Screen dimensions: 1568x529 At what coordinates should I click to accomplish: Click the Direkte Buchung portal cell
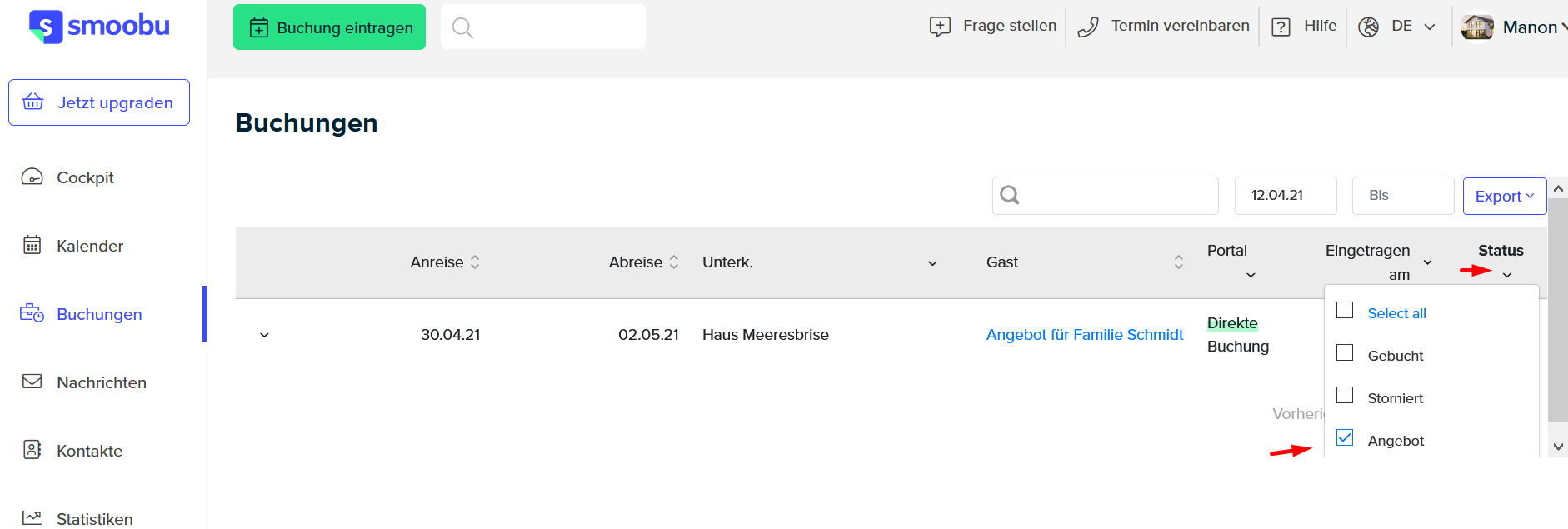click(1238, 334)
